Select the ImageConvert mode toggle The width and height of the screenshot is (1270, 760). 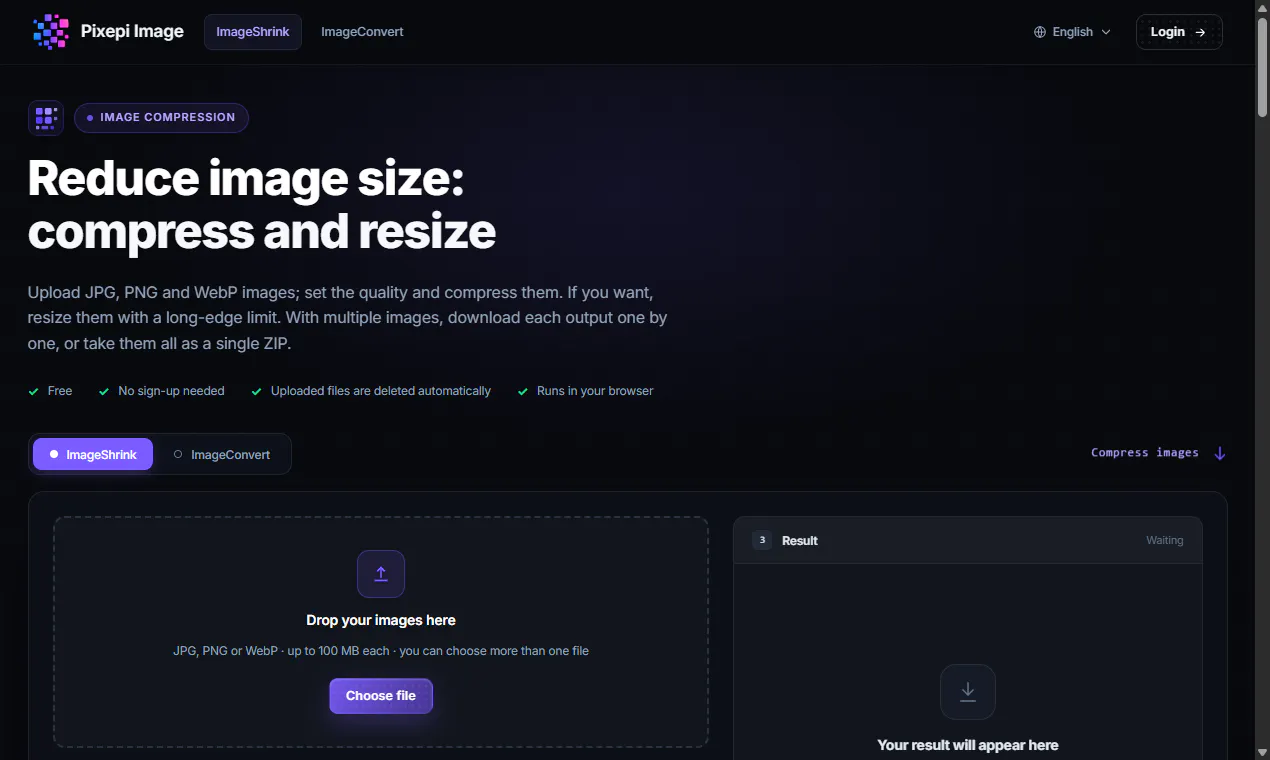click(x=222, y=454)
